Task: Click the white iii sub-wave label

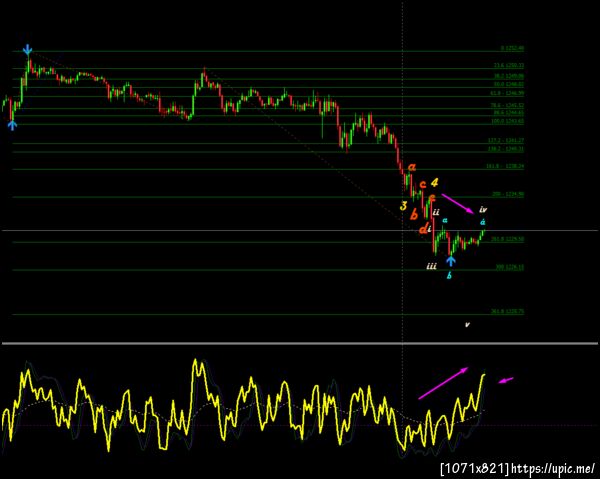Action: [431, 266]
